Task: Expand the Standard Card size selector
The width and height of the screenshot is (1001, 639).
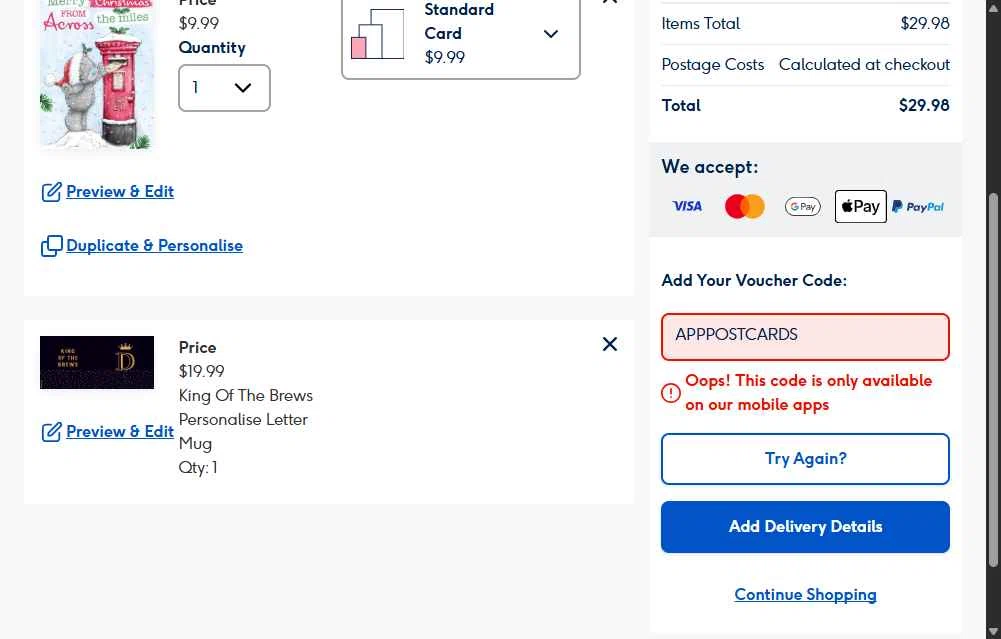Action: tap(550, 34)
